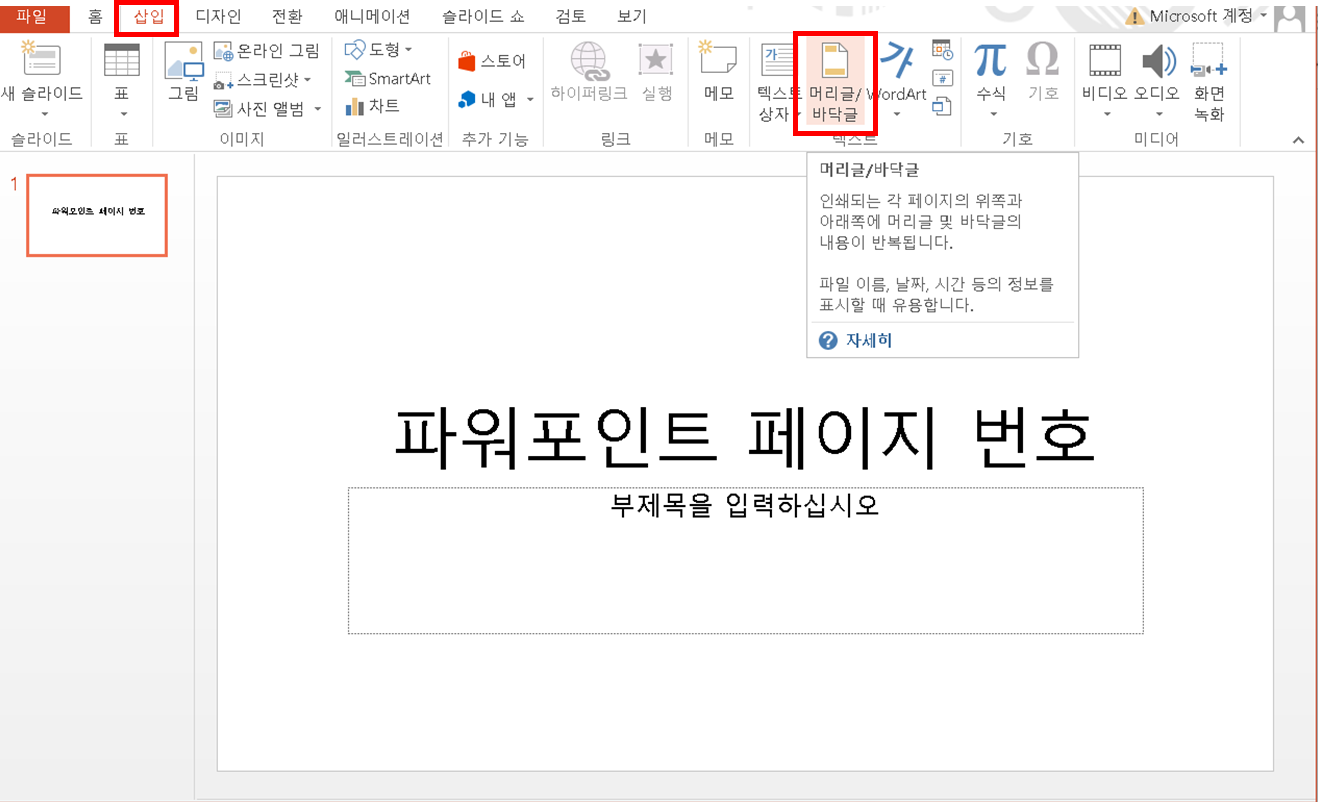
Task: Insert a Video (비디오)
Action: point(1105,72)
